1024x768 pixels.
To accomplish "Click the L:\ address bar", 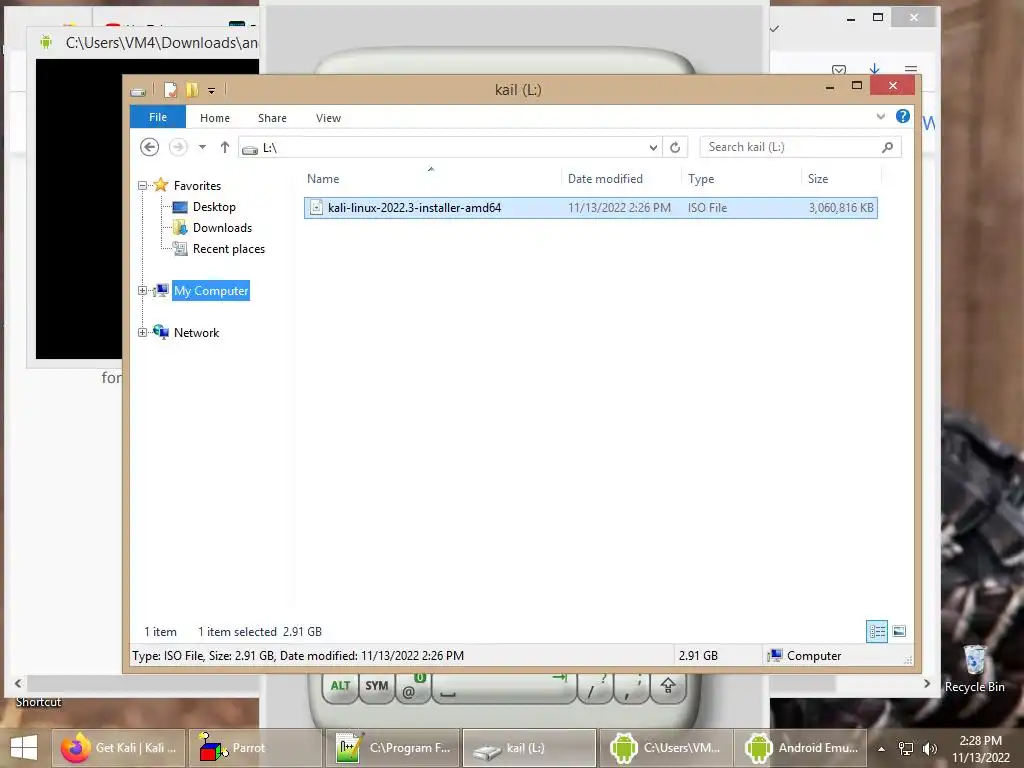I will pyautogui.click(x=451, y=148).
